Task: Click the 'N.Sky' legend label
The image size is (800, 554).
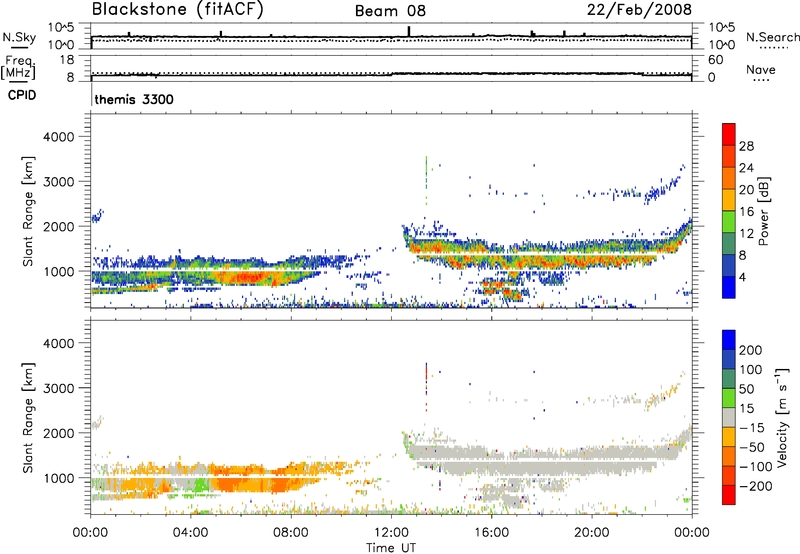Action: click(x=19, y=37)
